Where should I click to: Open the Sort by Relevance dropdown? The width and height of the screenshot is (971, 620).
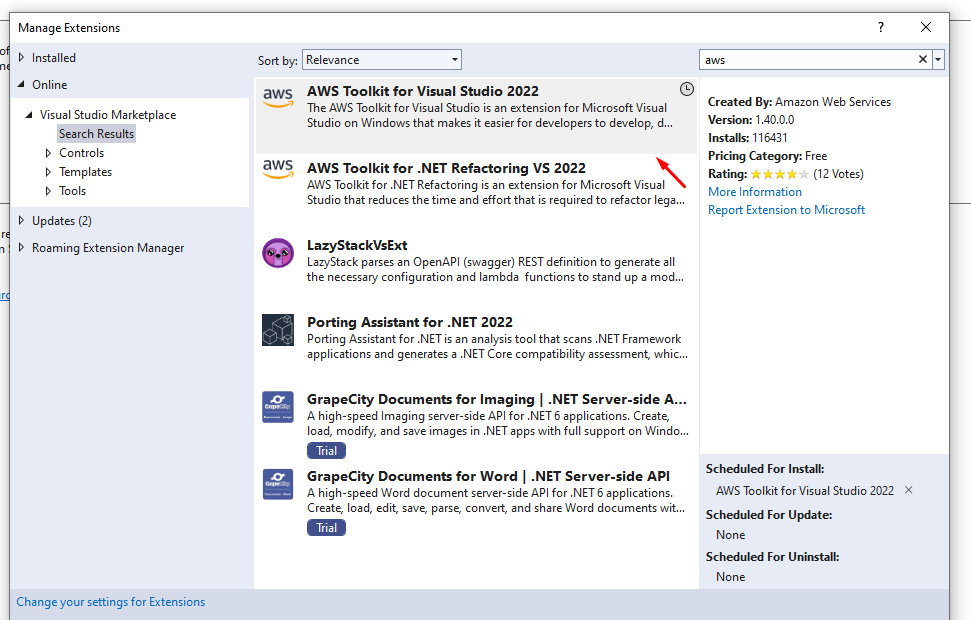381,59
